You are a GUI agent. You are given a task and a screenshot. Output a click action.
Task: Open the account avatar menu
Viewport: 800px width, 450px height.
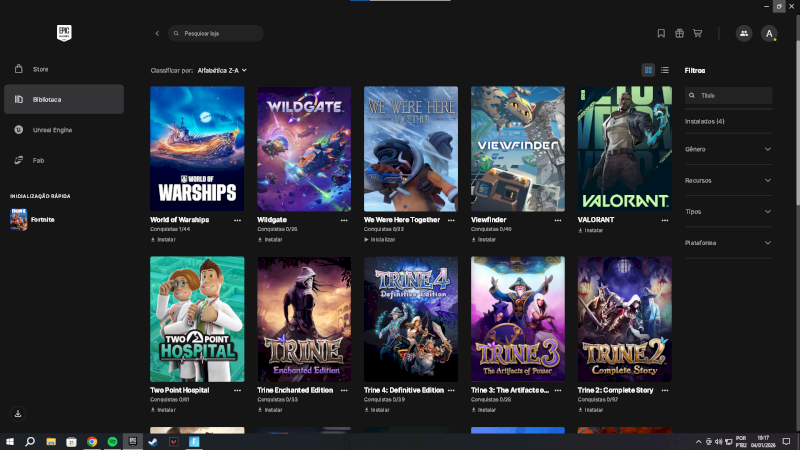tap(769, 33)
